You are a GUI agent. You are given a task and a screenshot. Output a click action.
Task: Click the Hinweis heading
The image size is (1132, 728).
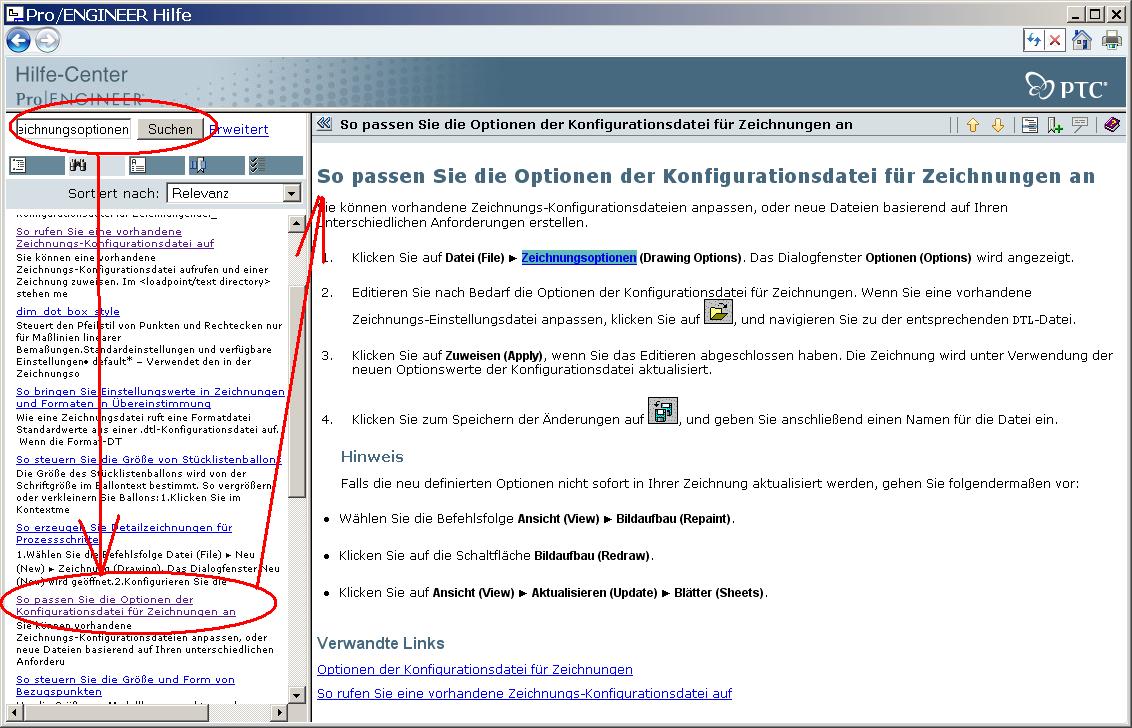coord(372,456)
